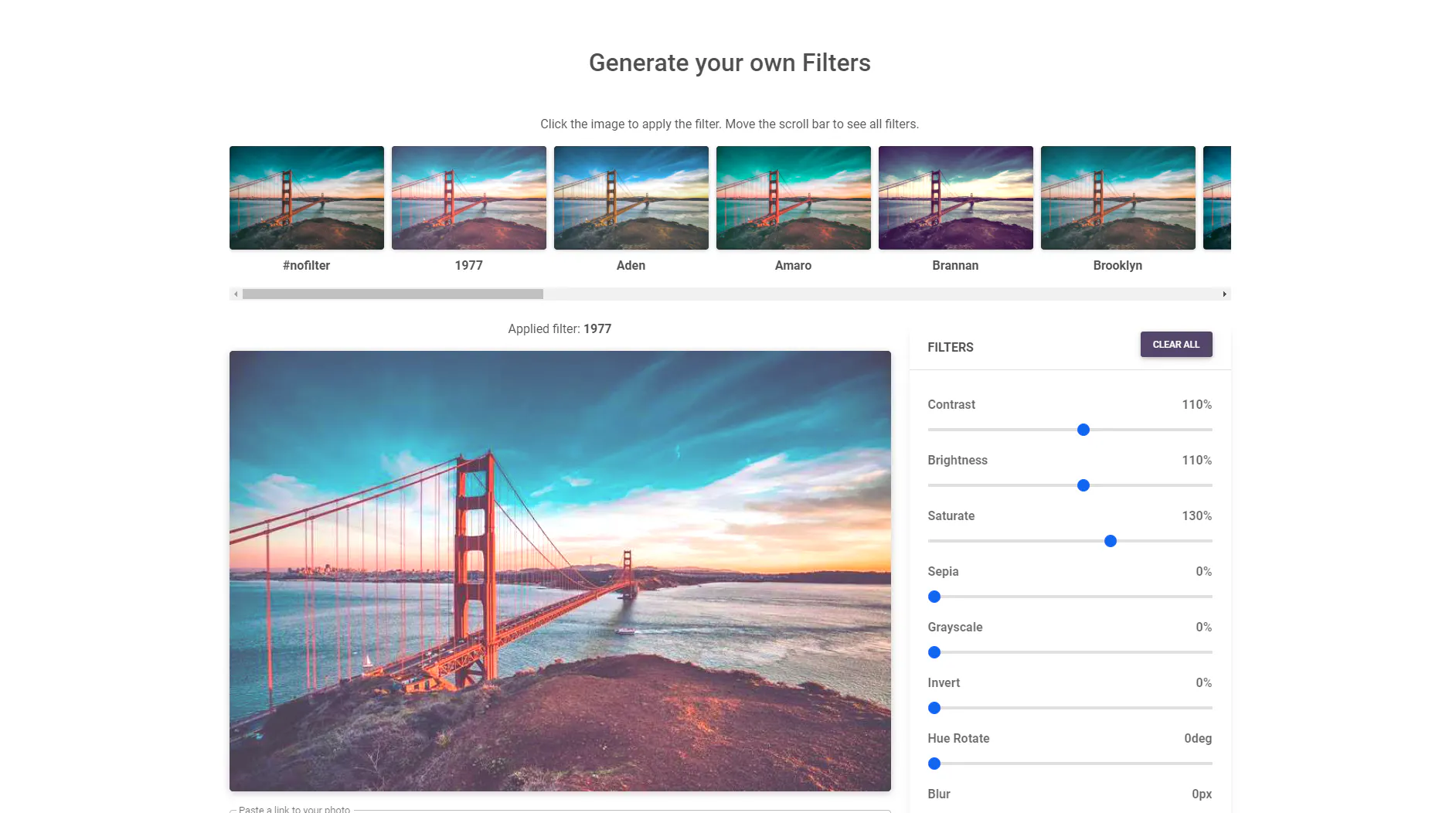Click the Invert slider handle
1456x813 pixels.
934,708
